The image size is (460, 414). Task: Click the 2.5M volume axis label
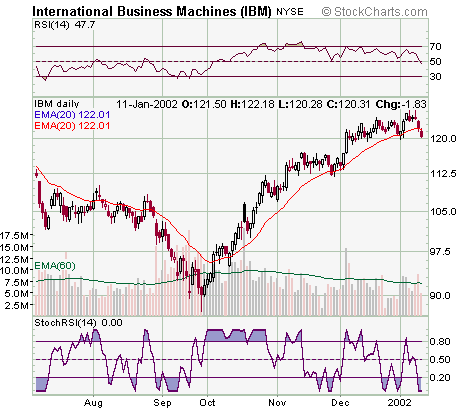tap(17, 305)
